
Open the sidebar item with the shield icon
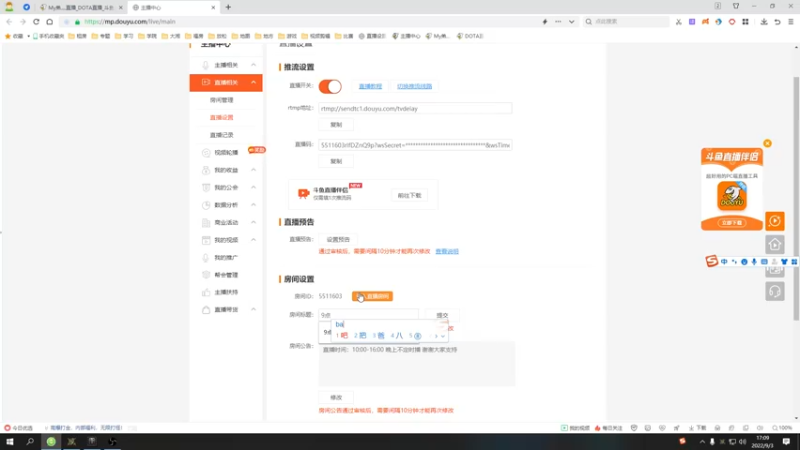[226, 274]
